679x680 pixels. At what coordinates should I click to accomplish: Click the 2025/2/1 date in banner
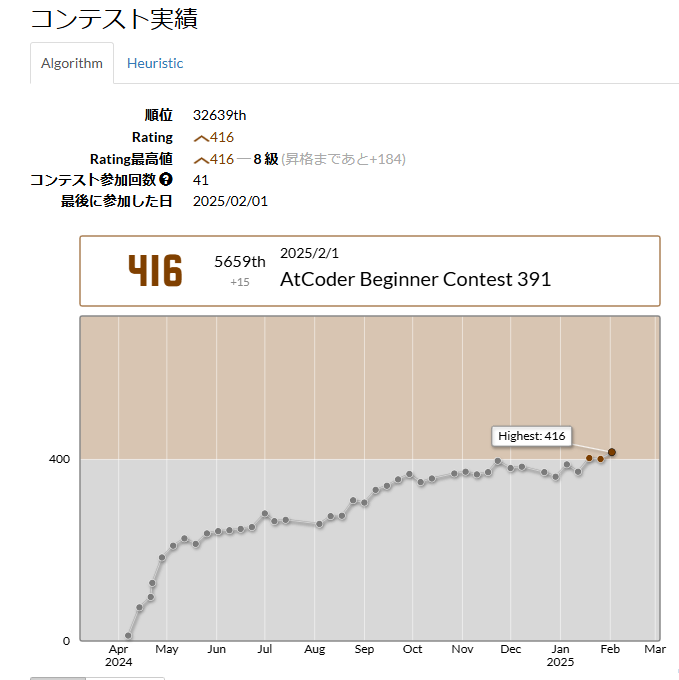[309, 253]
